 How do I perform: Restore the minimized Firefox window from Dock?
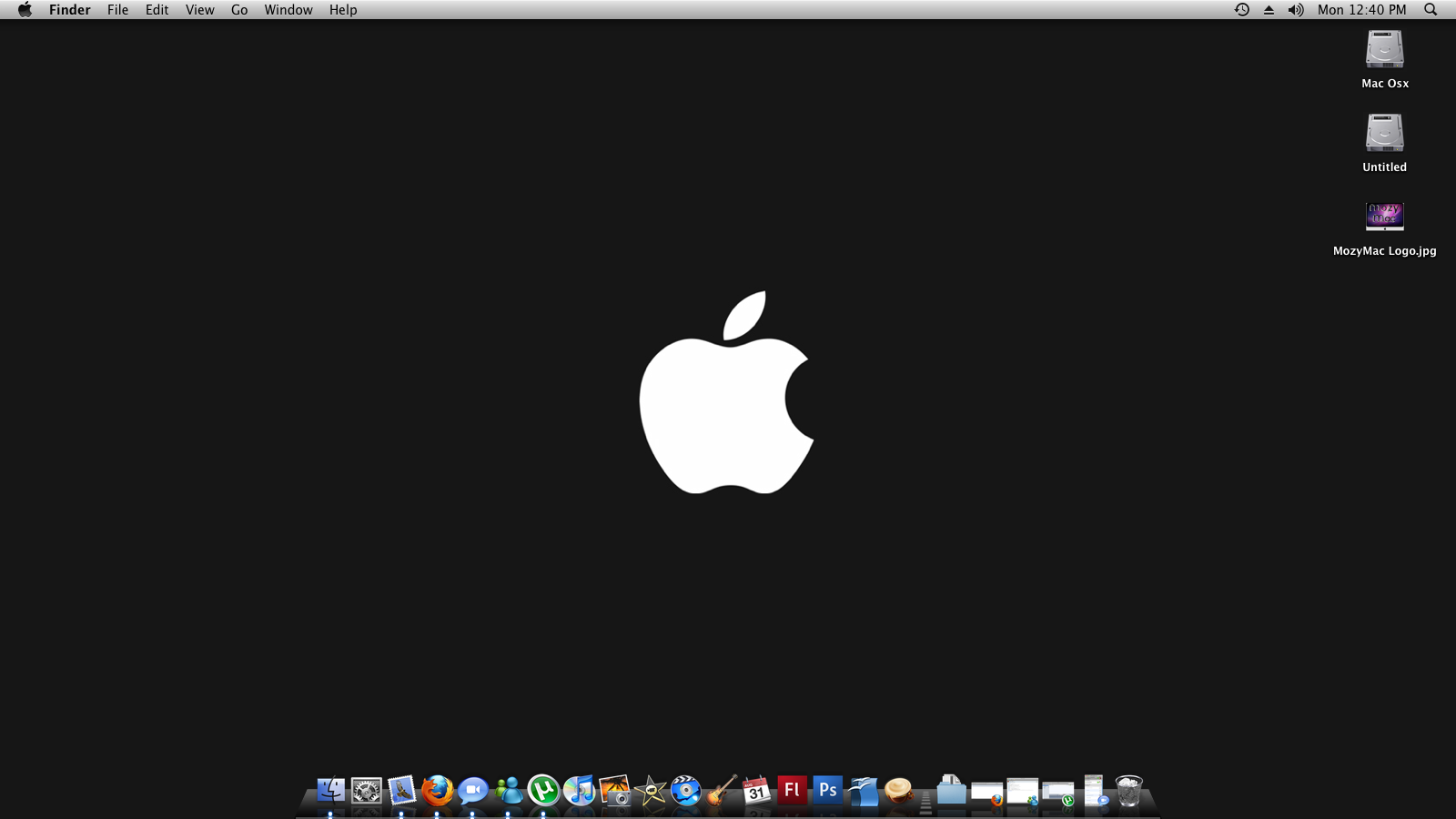(986, 793)
